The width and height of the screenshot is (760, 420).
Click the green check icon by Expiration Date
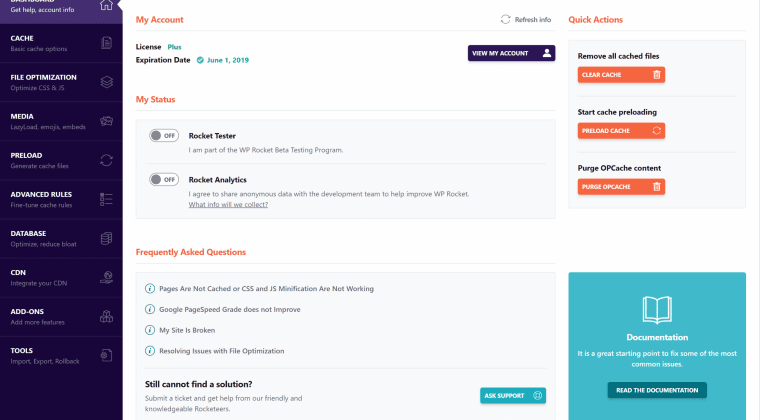(x=200, y=60)
